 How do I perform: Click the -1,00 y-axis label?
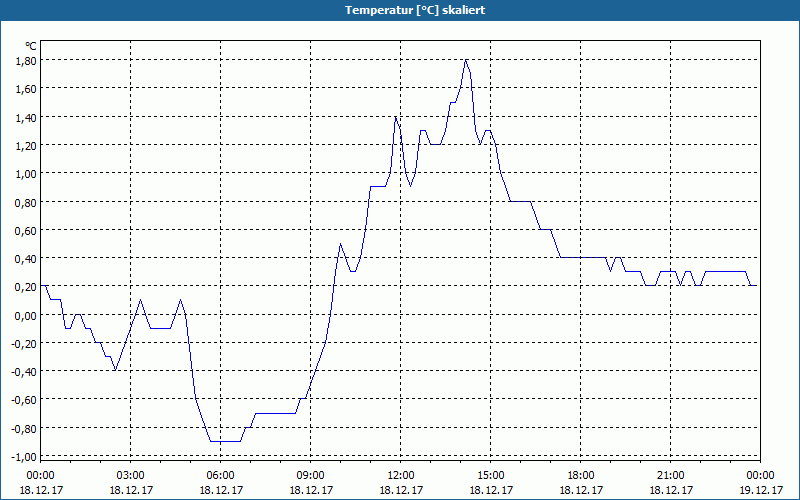pos(25,457)
